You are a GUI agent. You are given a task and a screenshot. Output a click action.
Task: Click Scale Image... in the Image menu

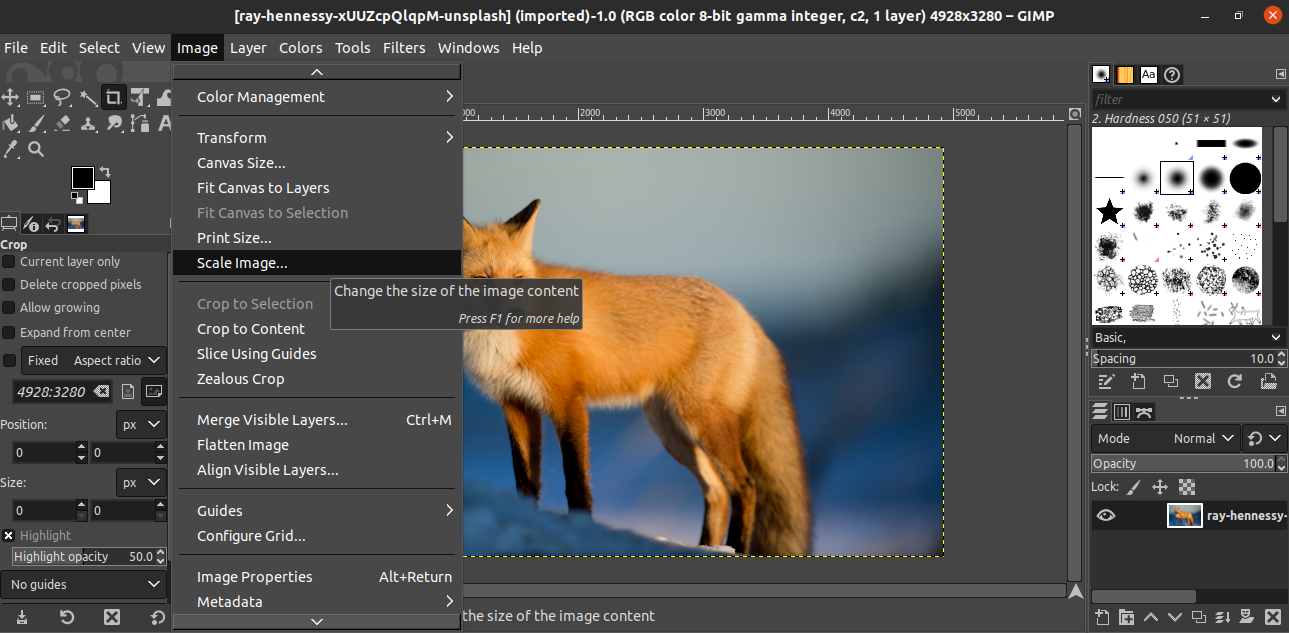click(x=242, y=263)
